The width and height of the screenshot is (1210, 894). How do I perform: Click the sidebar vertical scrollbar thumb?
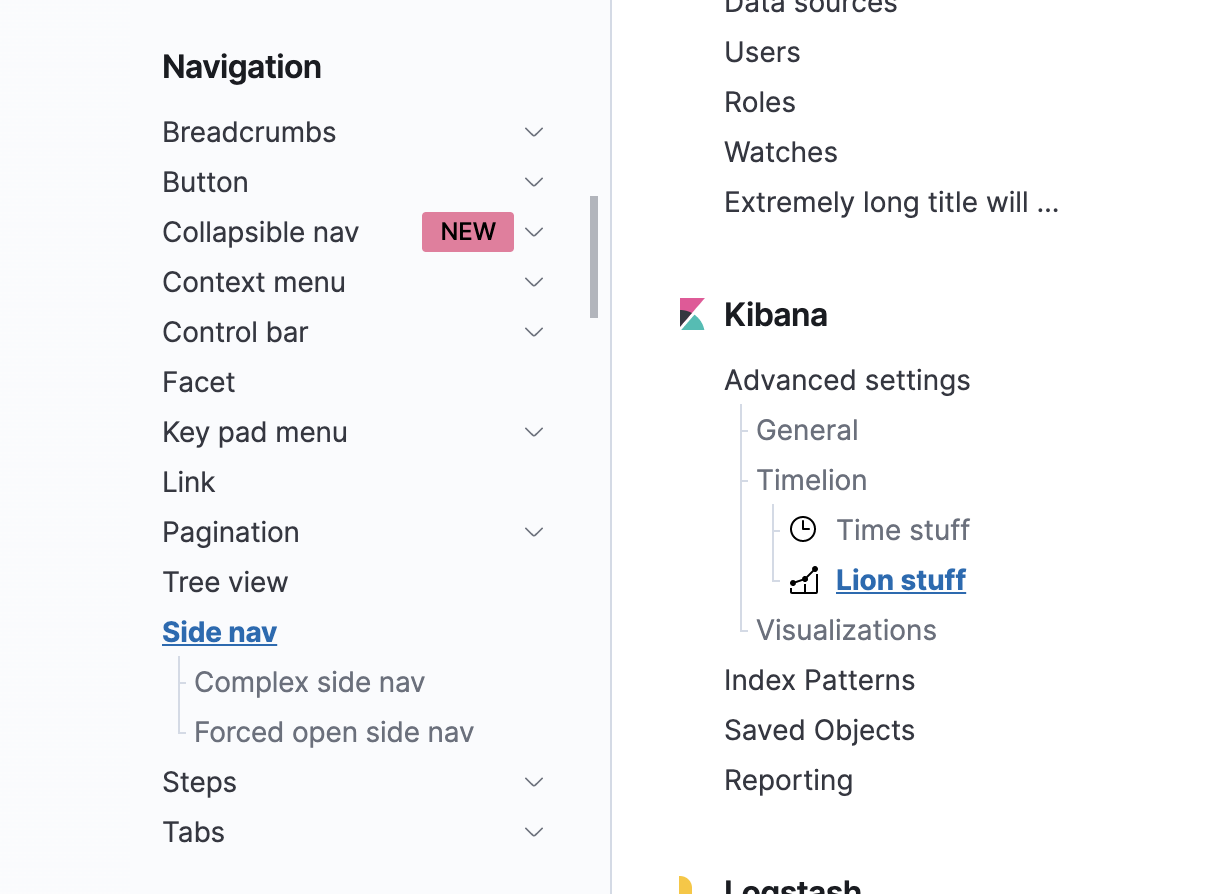594,257
